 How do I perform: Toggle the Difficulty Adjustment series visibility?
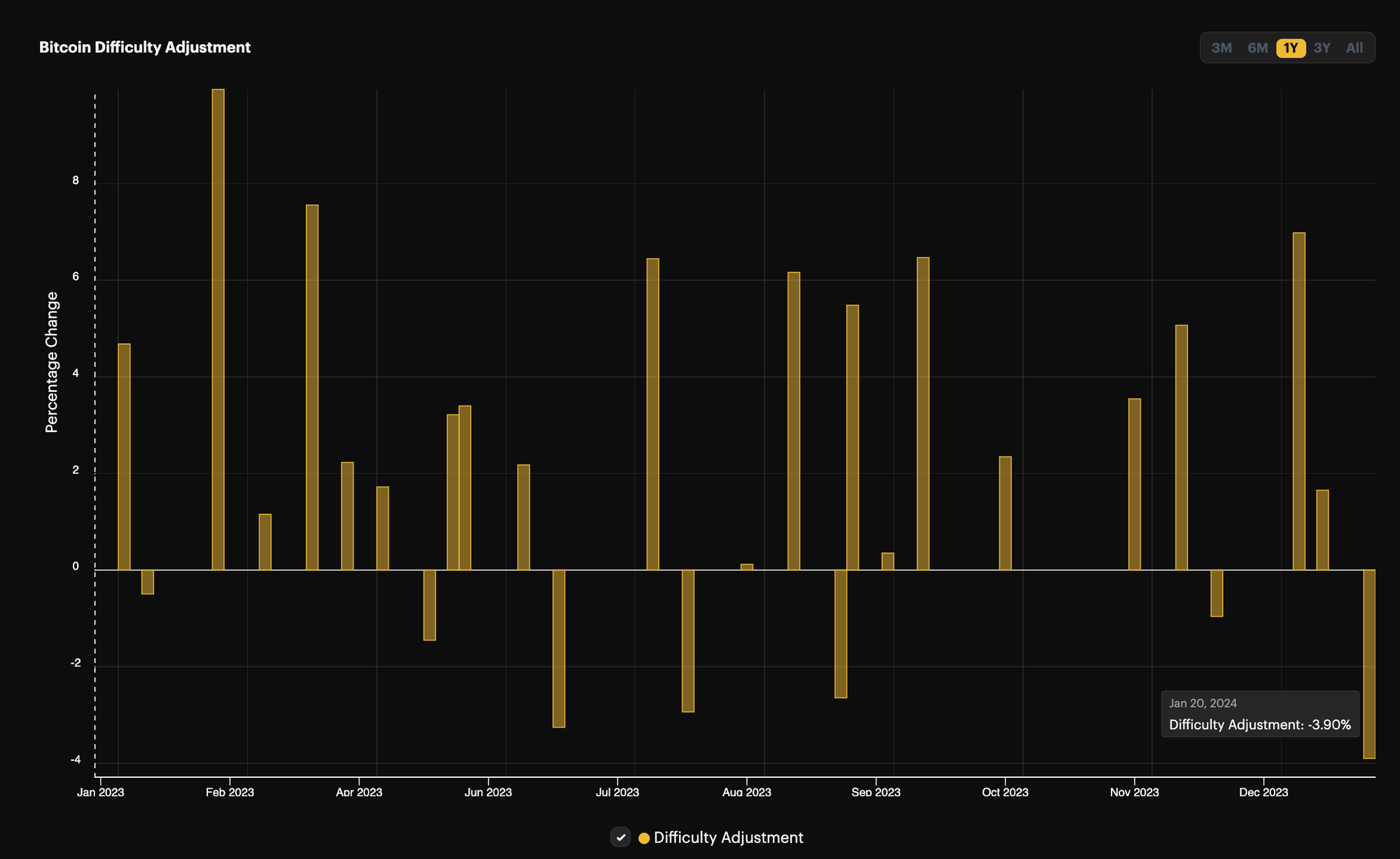620,837
